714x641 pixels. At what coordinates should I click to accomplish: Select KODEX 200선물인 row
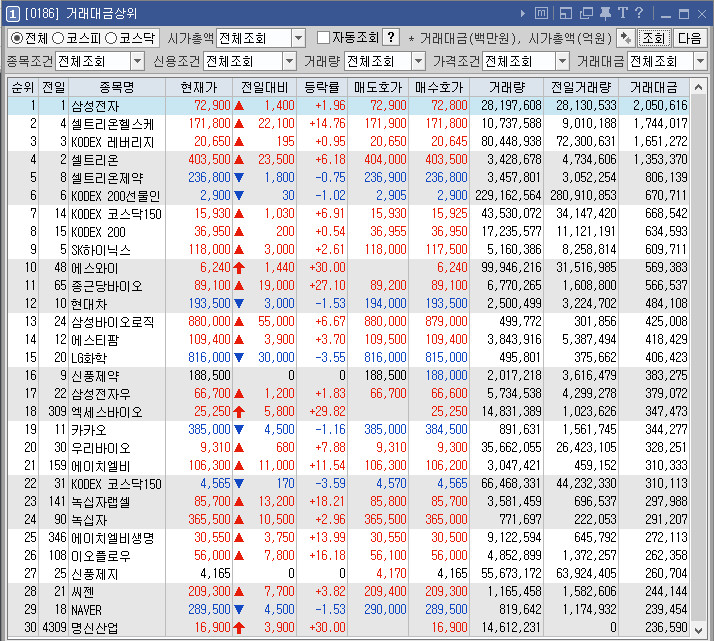348,196
